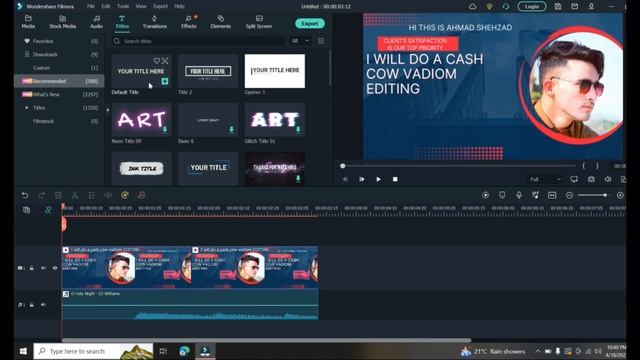Click the timeline zoom-in plus icon
Screen dimensions: 640x360
[620, 196]
